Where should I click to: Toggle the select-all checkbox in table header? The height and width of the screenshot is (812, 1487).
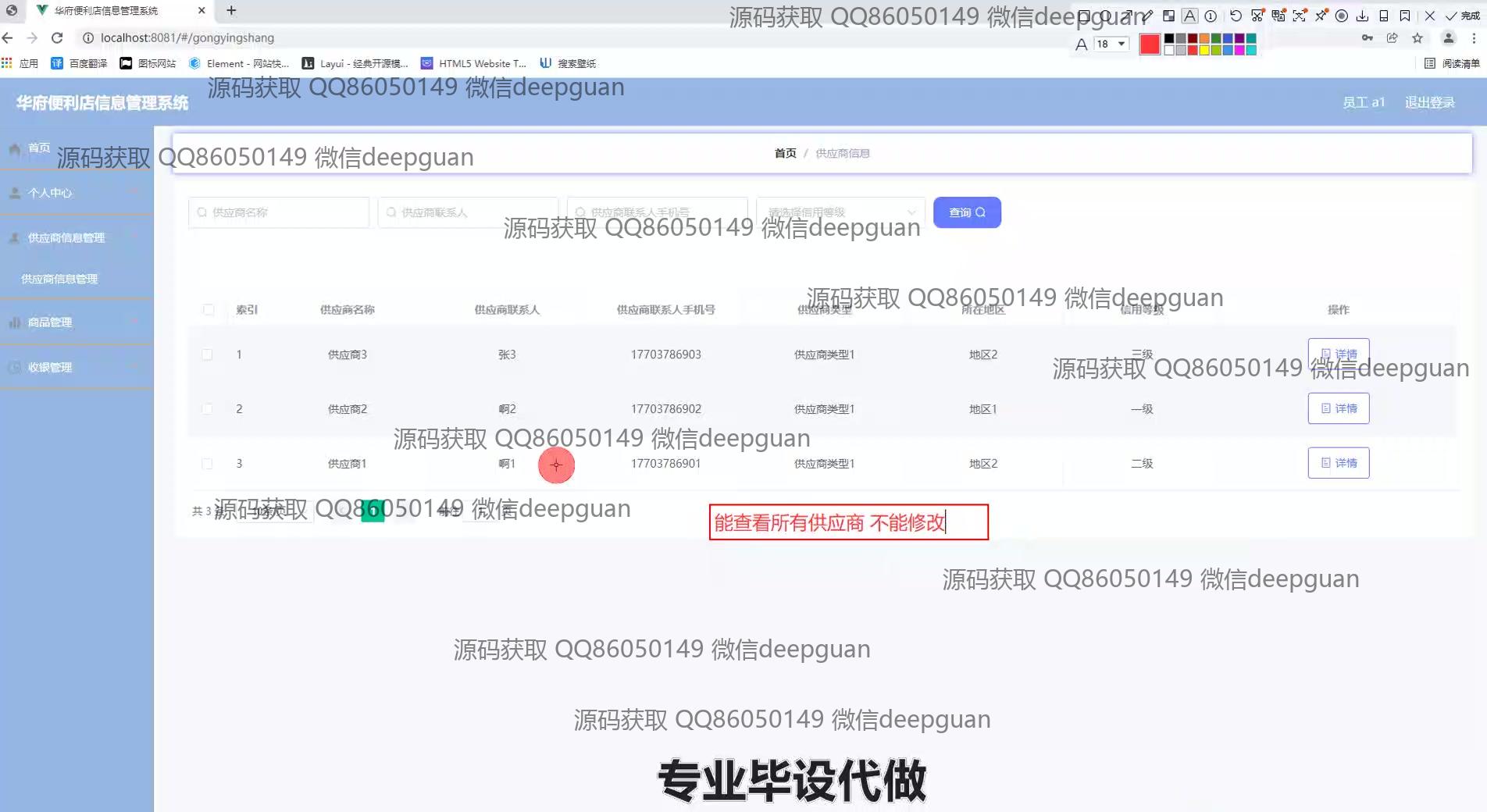[209, 309]
